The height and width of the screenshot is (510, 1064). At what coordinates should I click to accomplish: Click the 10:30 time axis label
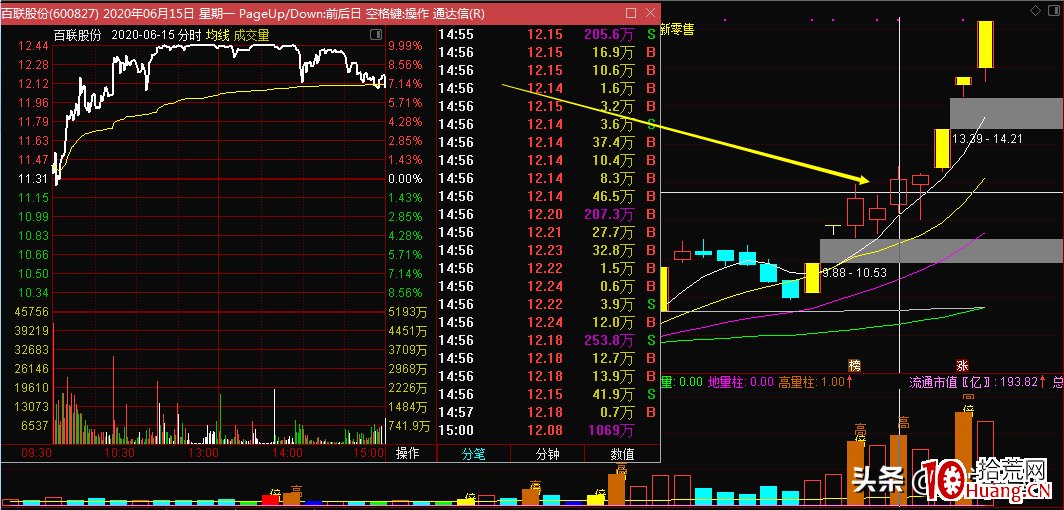(120, 452)
